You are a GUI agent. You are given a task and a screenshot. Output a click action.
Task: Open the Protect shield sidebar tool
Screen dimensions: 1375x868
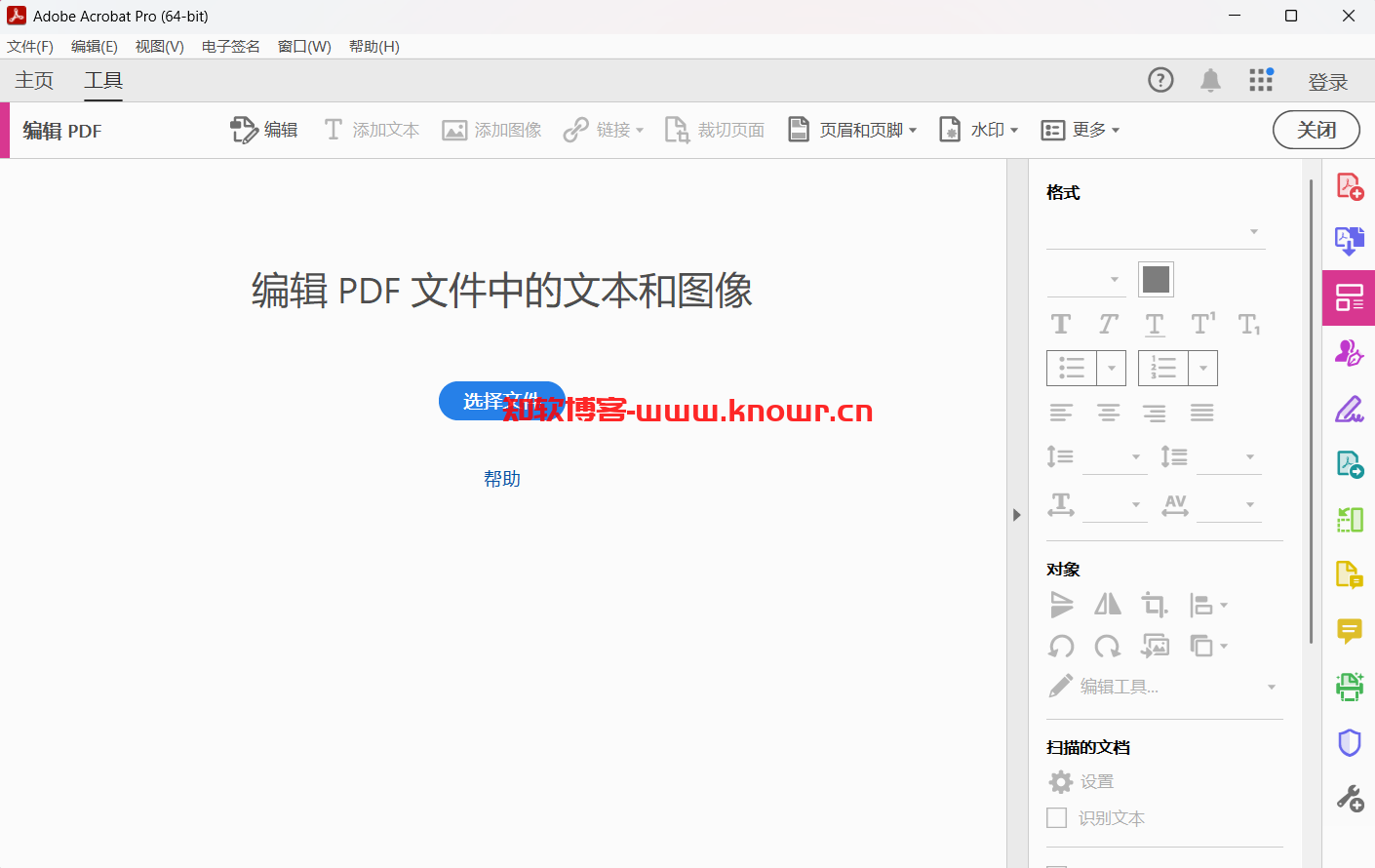1350,743
